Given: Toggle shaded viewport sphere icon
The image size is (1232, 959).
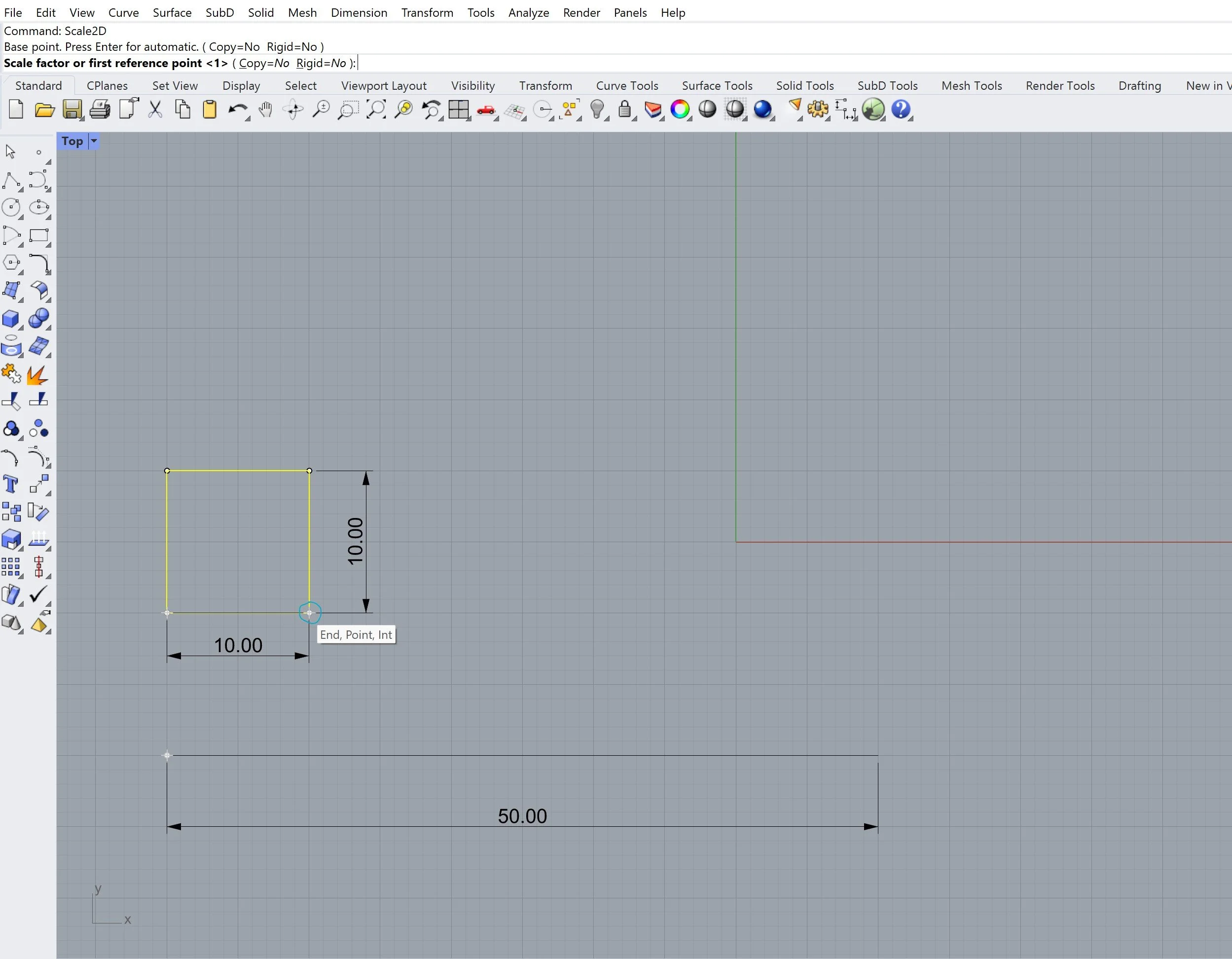Looking at the screenshot, I should 707,110.
